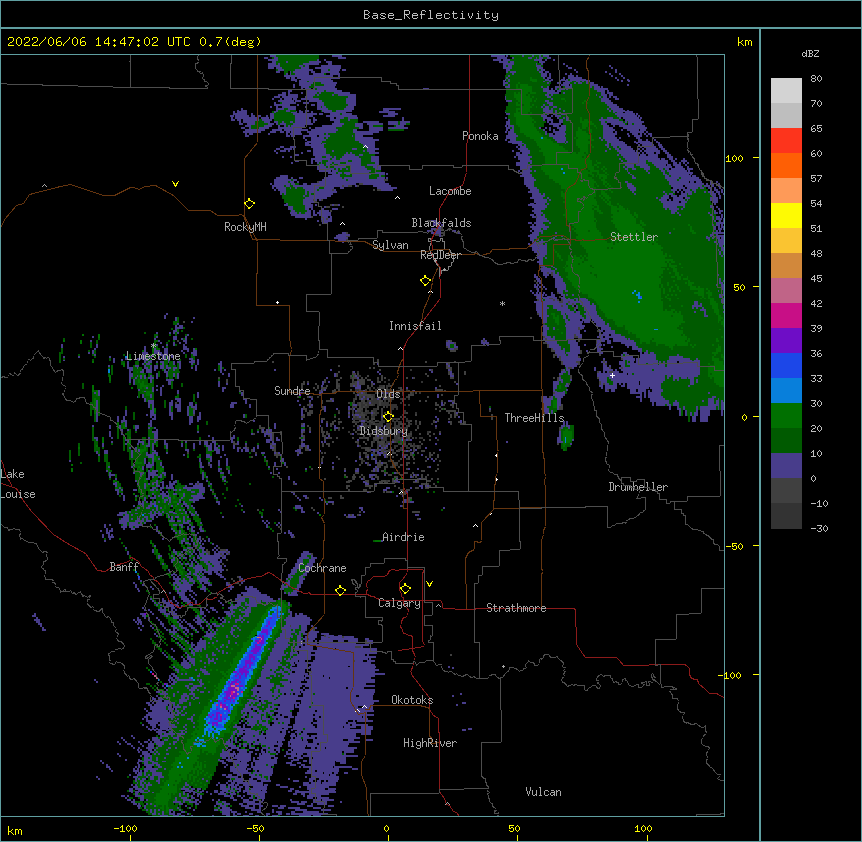Click the dBZ legend heading
The width and height of the screenshot is (862, 842).
pos(810,54)
